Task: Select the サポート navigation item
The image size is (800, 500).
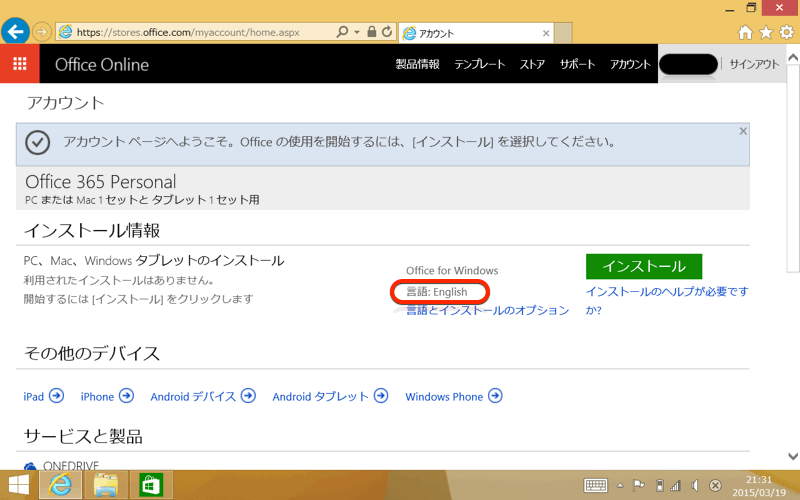Action: (x=578, y=64)
